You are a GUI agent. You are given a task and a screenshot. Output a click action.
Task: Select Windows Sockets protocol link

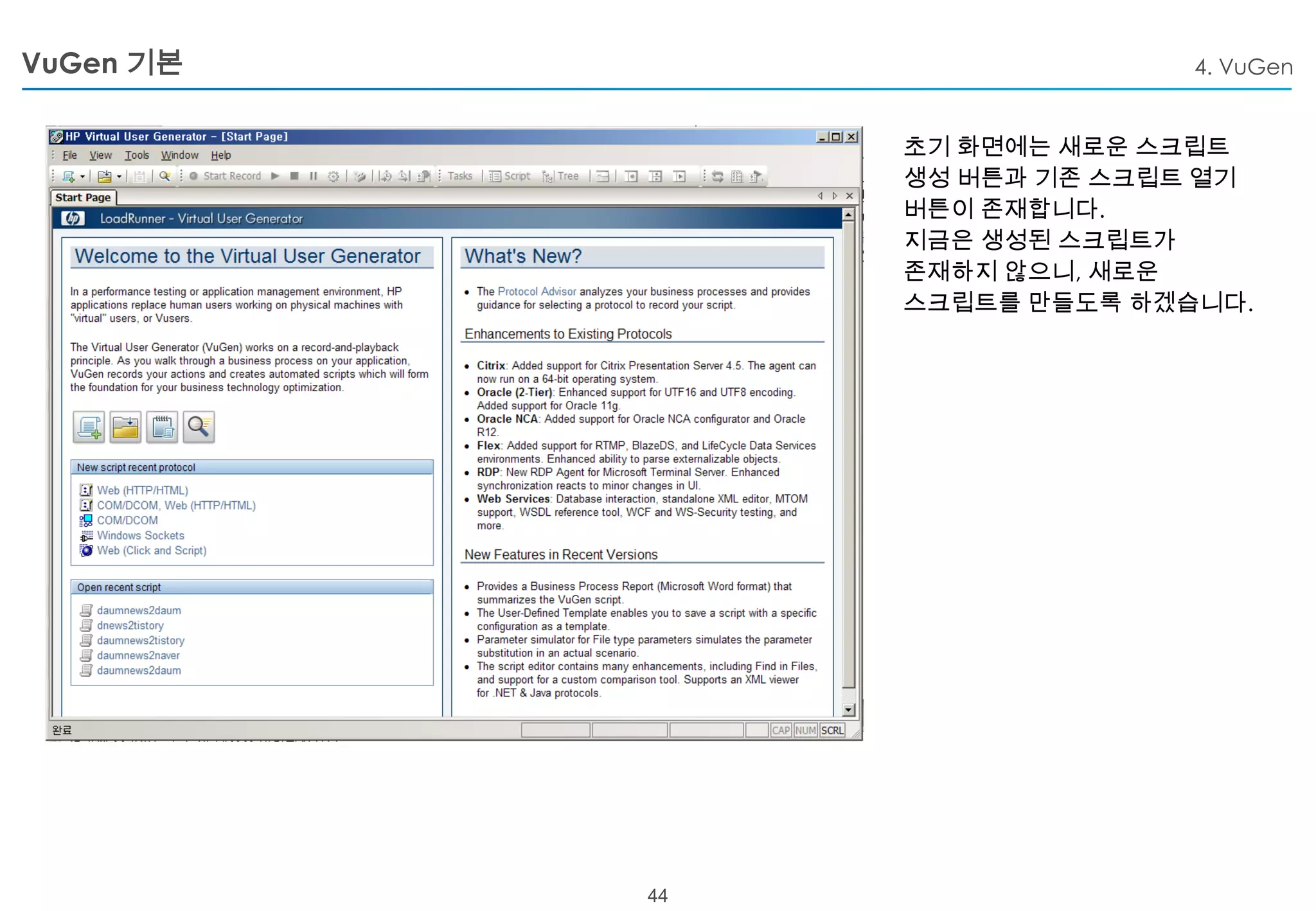(x=141, y=535)
